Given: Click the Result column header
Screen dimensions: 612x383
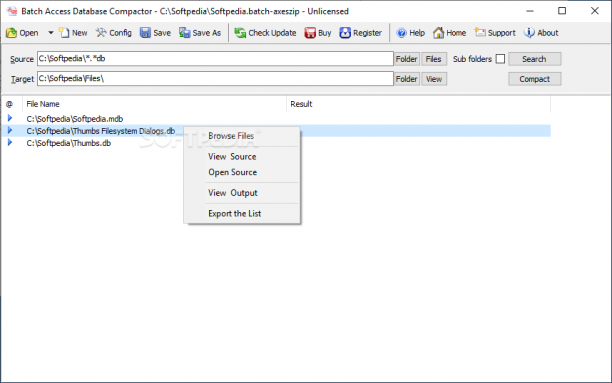Looking at the screenshot, I should tap(419, 104).
